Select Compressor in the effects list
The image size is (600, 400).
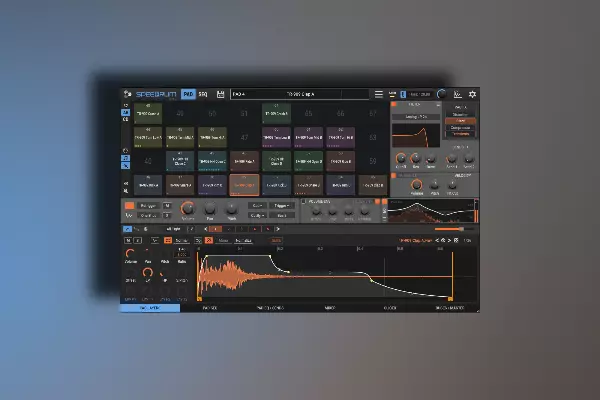(460, 127)
